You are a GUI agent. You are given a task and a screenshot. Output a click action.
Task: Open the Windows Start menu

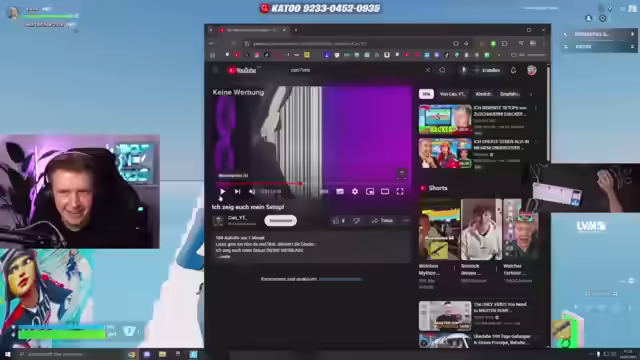7,354
